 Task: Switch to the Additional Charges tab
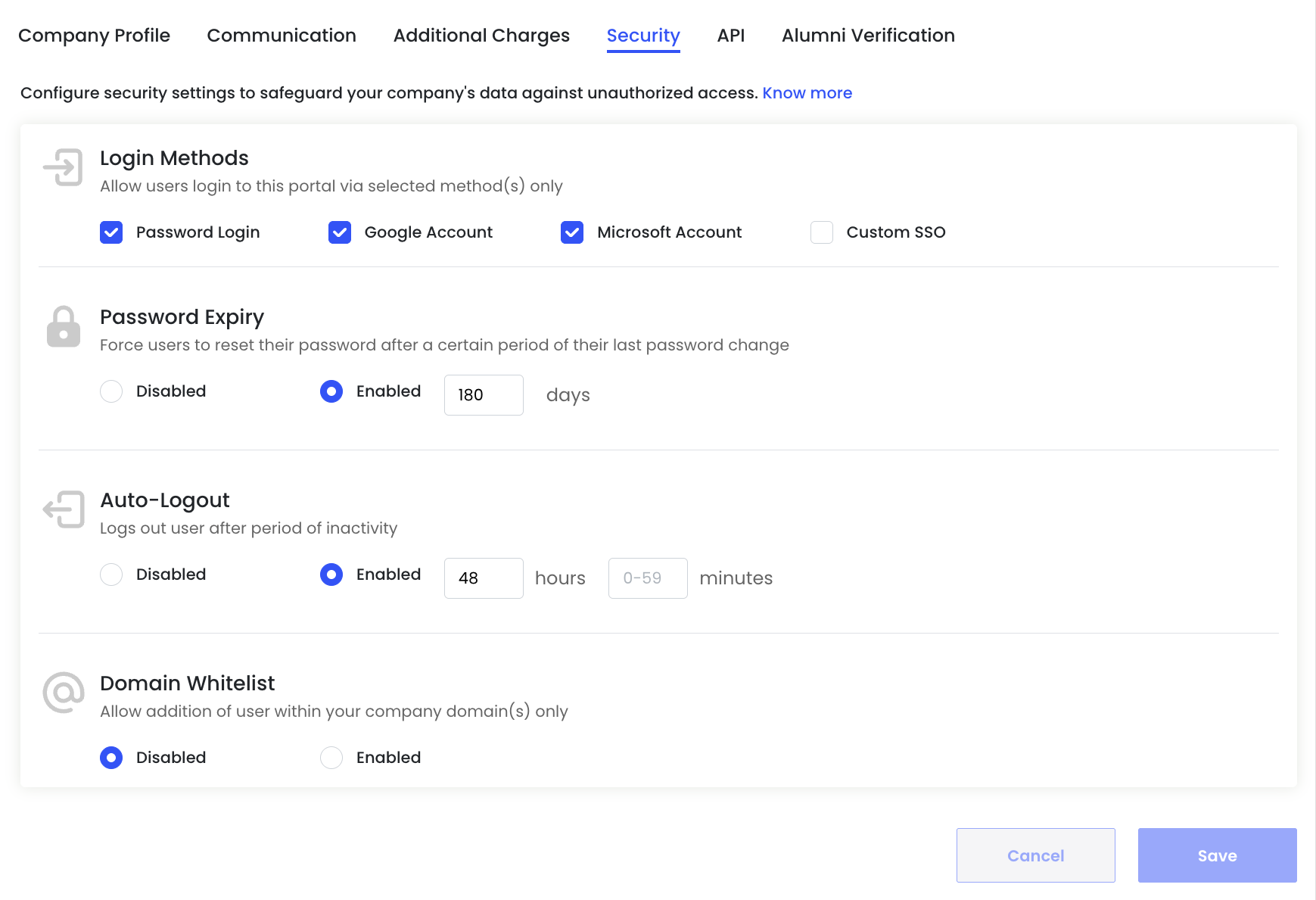click(481, 36)
